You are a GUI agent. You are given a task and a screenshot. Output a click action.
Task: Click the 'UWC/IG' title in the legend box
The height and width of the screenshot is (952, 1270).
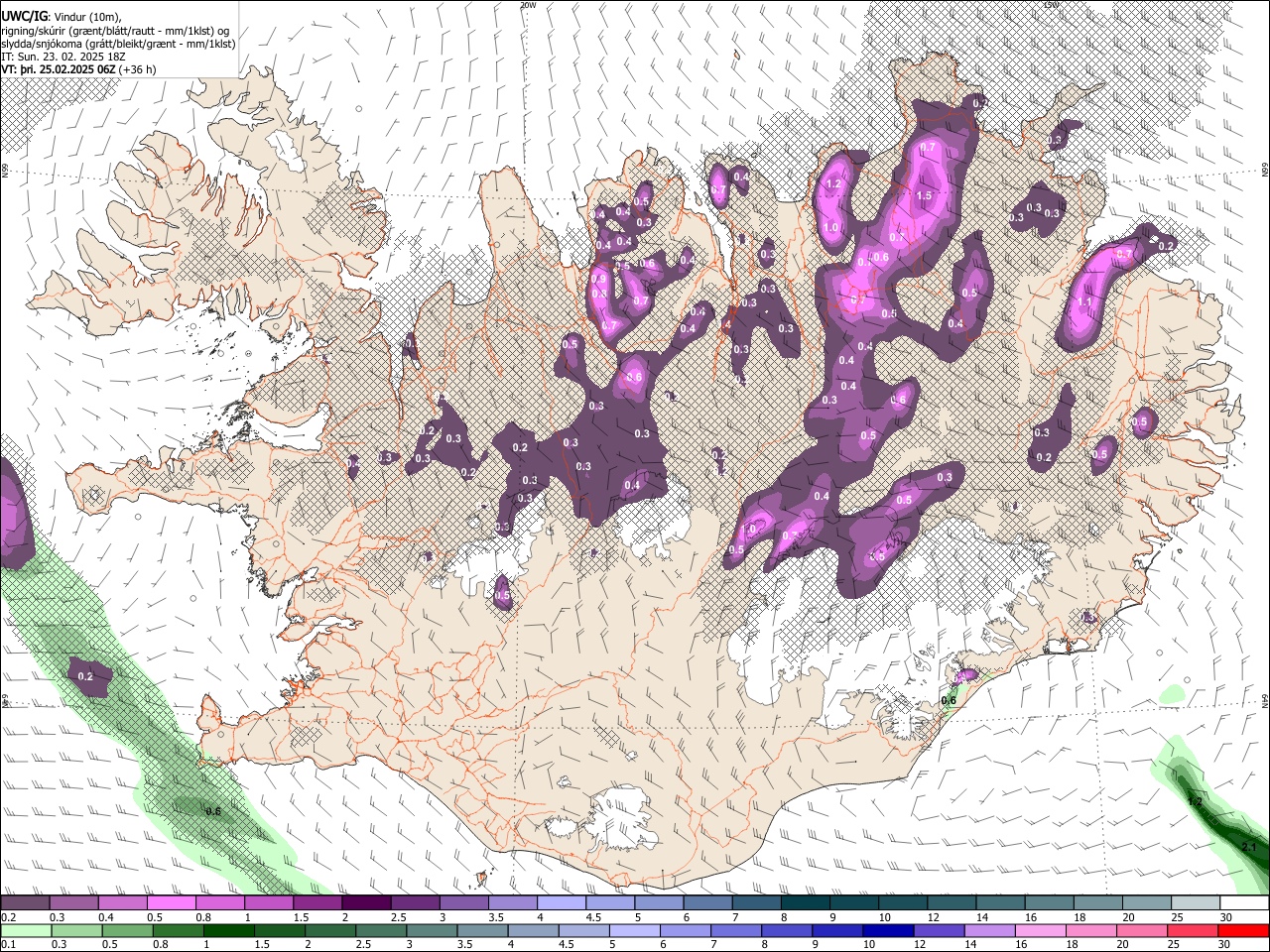(x=24, y=17)
